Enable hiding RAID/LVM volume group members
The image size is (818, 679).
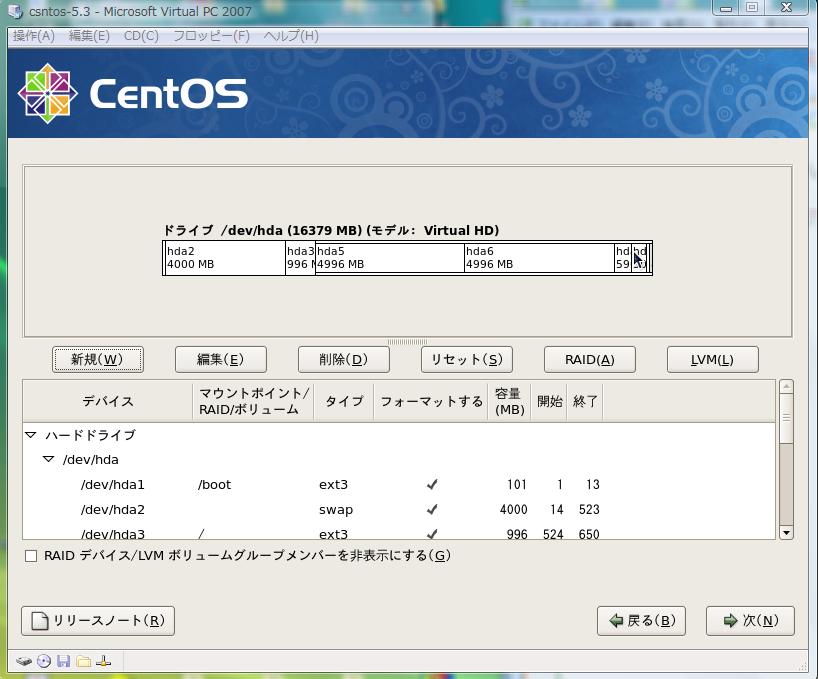point(31,556)
